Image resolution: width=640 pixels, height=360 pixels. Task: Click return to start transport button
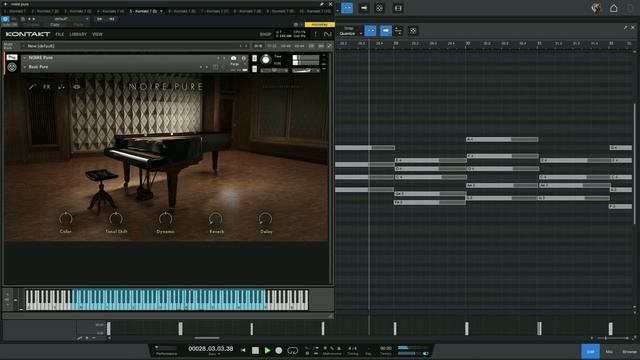[243, 350]
